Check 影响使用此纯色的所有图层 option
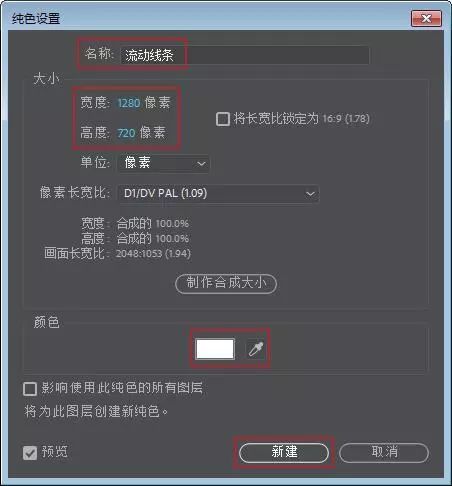 [30, 389]
